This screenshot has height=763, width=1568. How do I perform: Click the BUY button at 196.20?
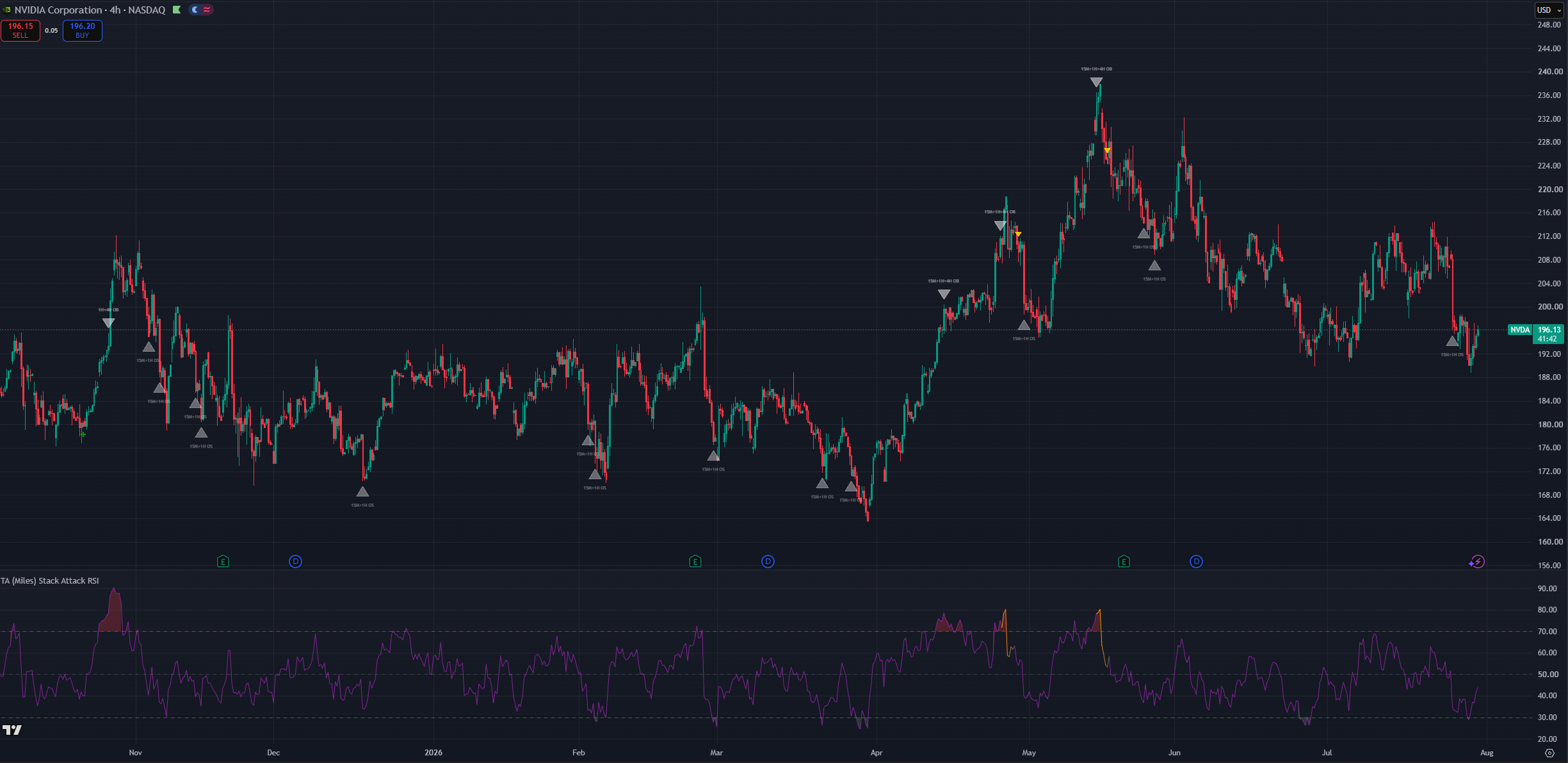83,30
